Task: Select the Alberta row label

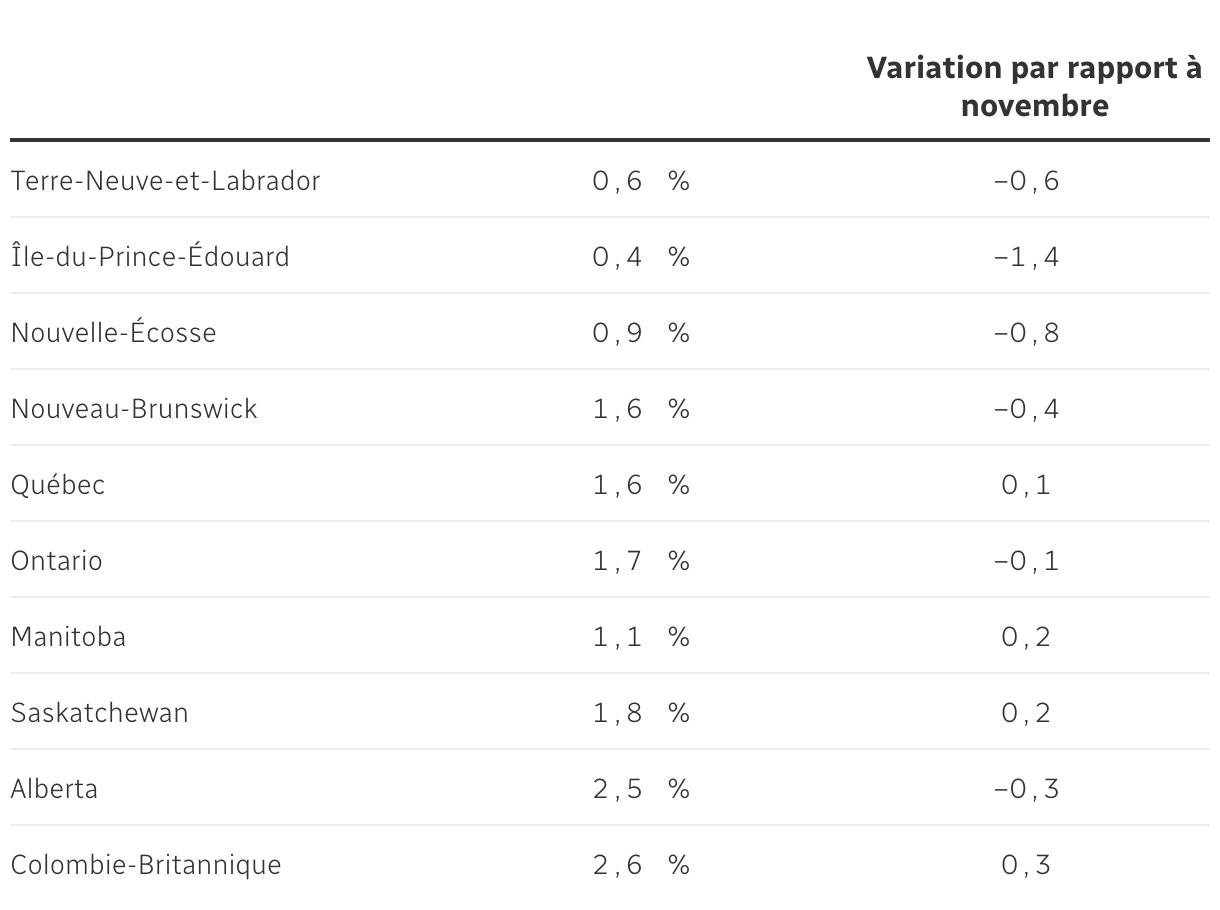Action: tap(55, 789)
